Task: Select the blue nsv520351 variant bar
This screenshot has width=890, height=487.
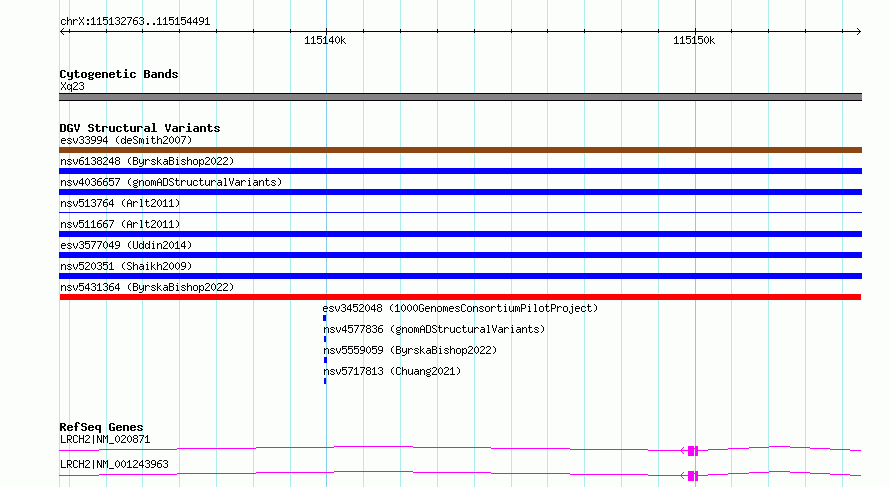Action: 460,276
